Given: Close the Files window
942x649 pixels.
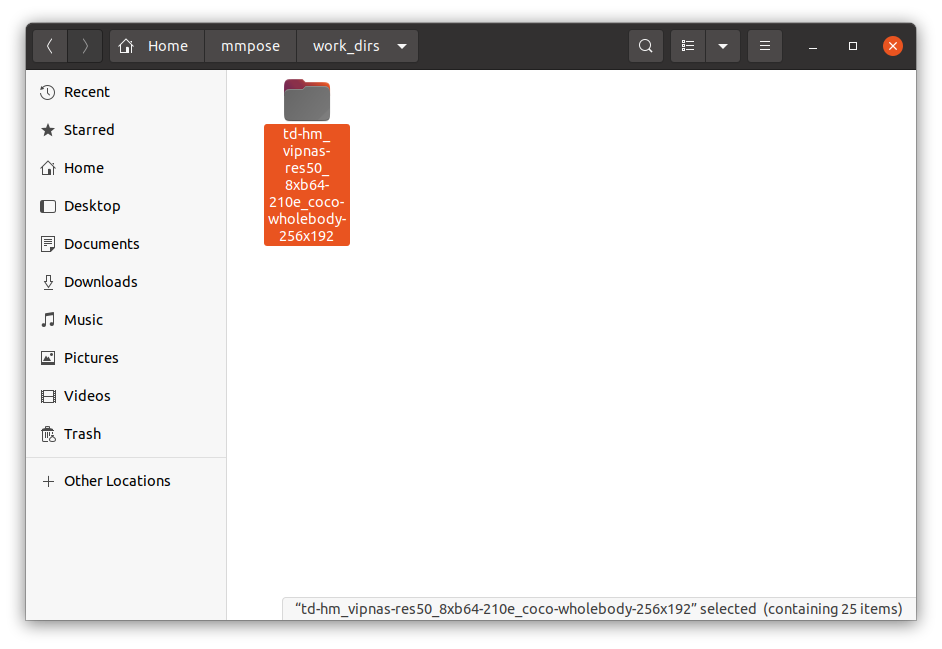Looking at the screenshot, I should [893, 46].
